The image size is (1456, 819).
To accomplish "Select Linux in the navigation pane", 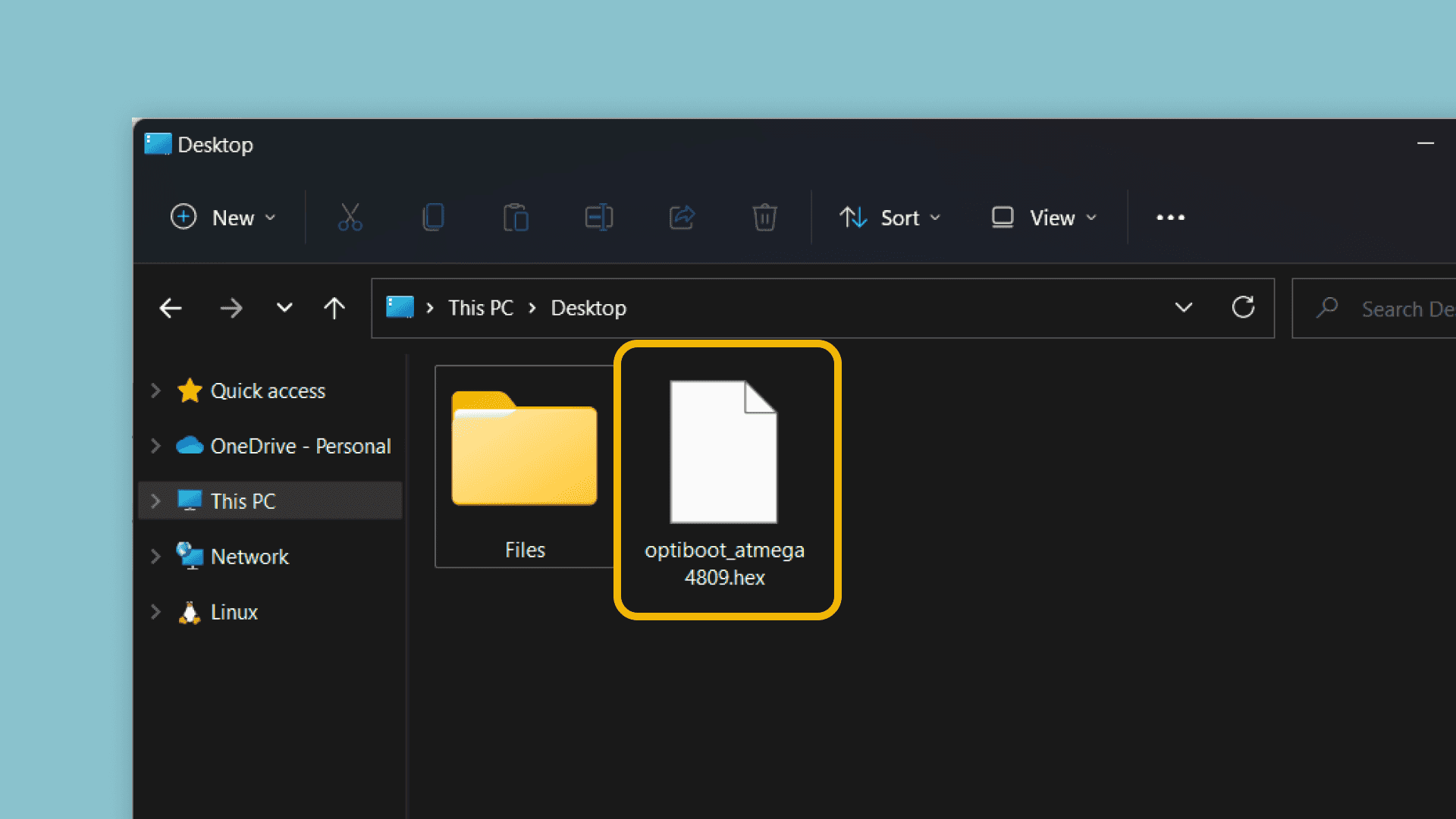I will (x=234, y=612).
